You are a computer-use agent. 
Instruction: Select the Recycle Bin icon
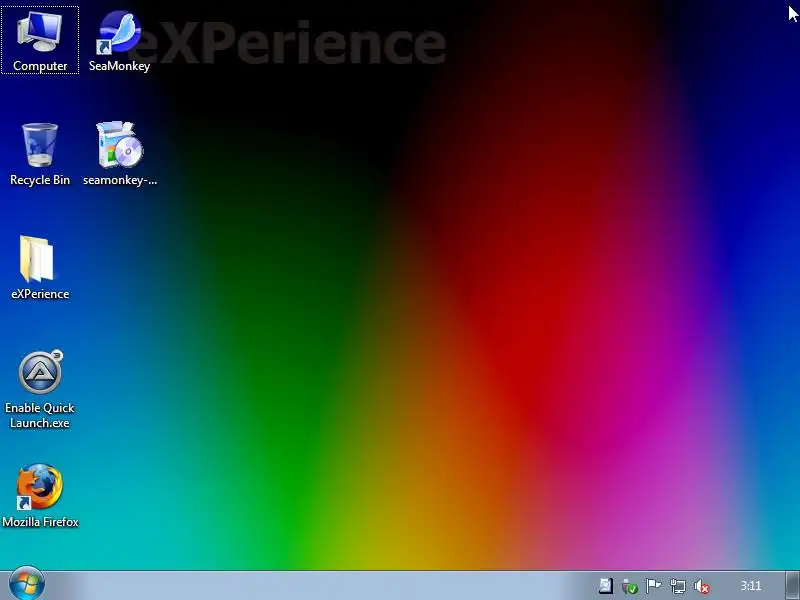click(x=40, y=154)
